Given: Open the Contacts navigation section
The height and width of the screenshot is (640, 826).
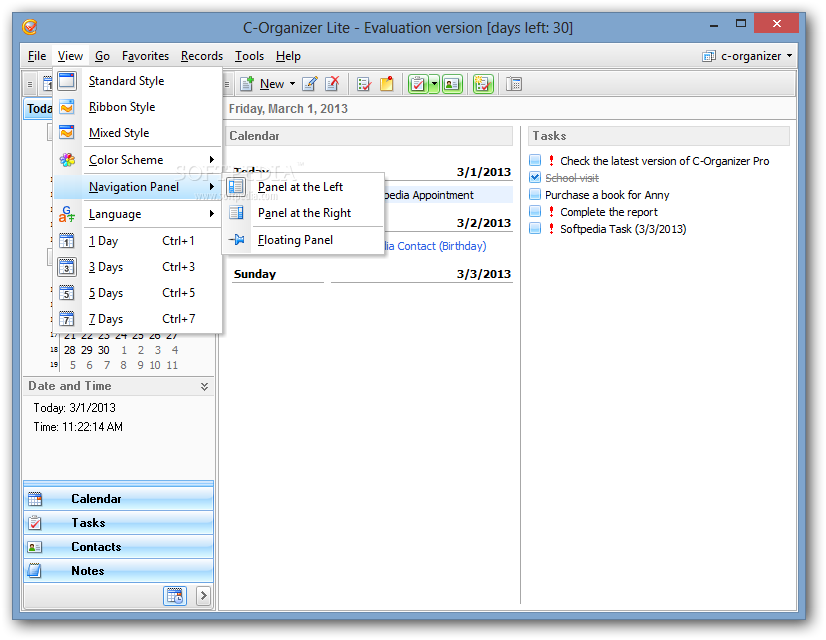Looking at the screenshot, I should [x=119, y=547].
